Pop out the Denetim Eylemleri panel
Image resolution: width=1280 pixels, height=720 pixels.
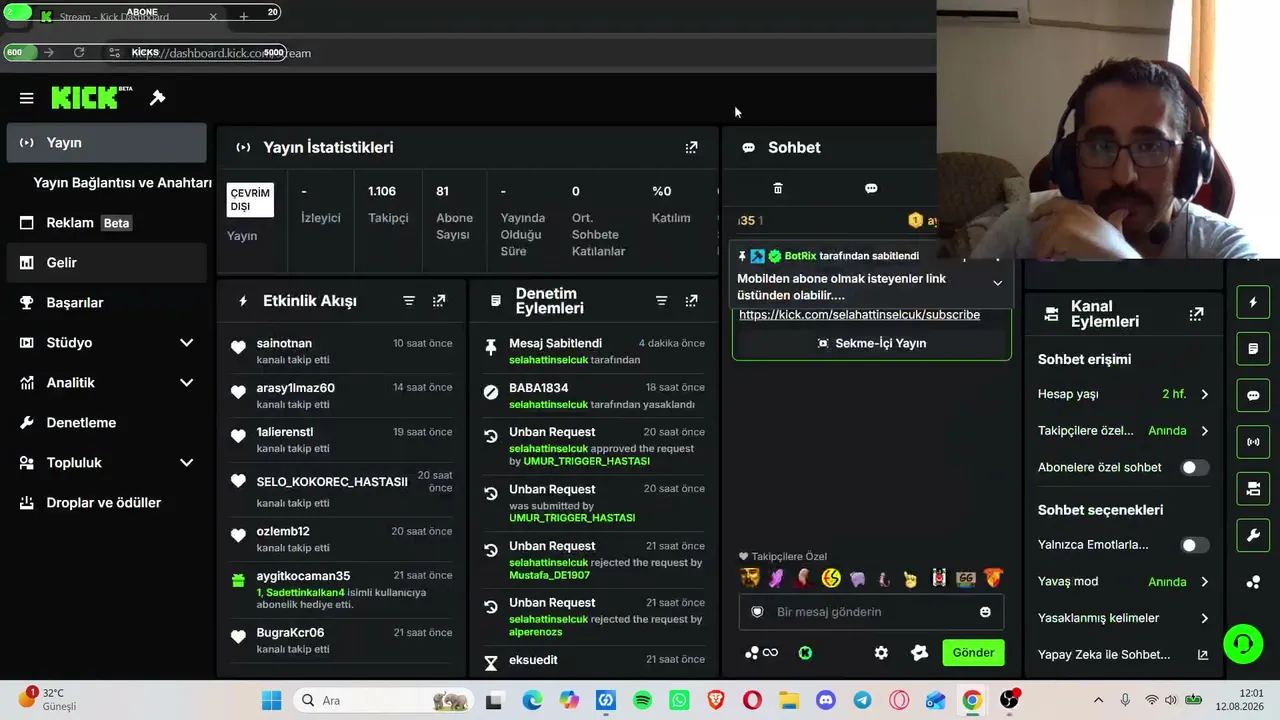(691, 300)
